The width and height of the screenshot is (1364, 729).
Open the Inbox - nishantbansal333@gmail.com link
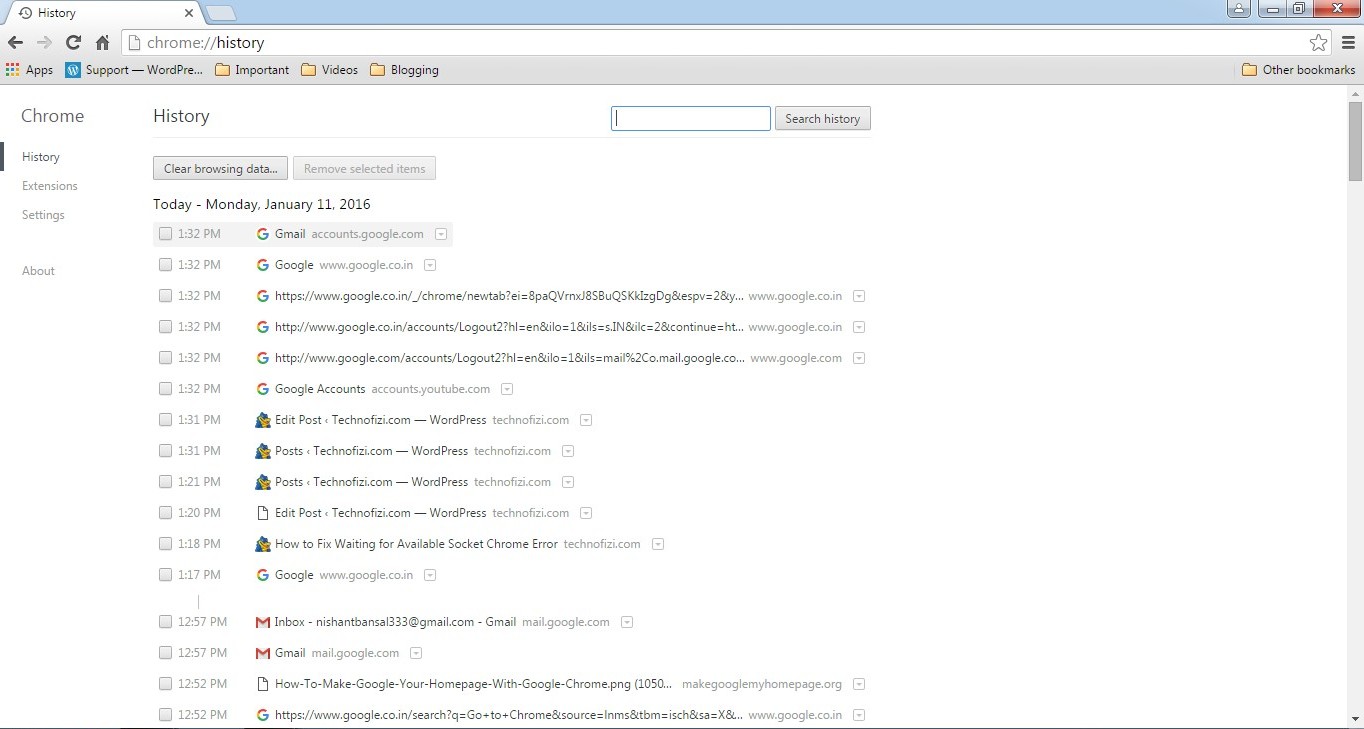[x=395, y=622]
